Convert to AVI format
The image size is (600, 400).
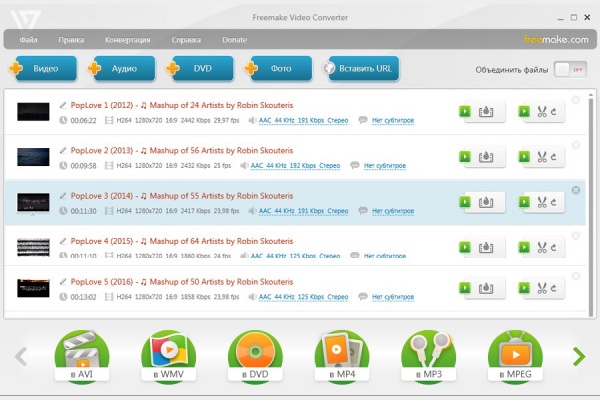[82, 357]
